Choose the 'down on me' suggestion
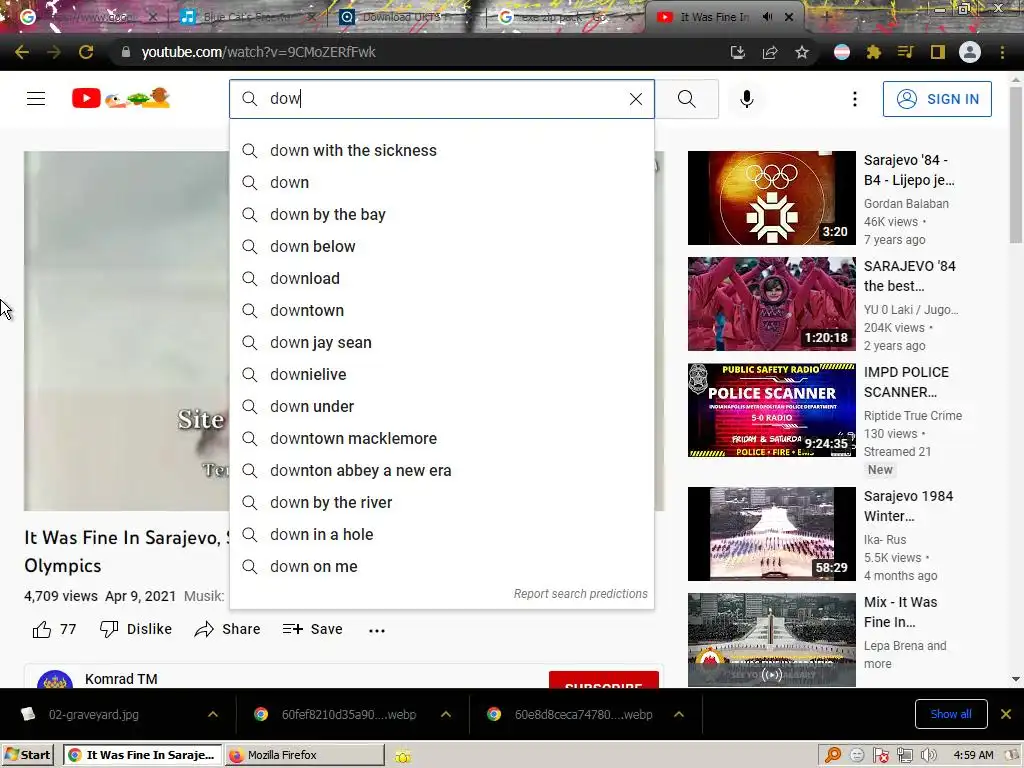The height and width of the screenshot is (768, 1024). click(x=441, y=566)
